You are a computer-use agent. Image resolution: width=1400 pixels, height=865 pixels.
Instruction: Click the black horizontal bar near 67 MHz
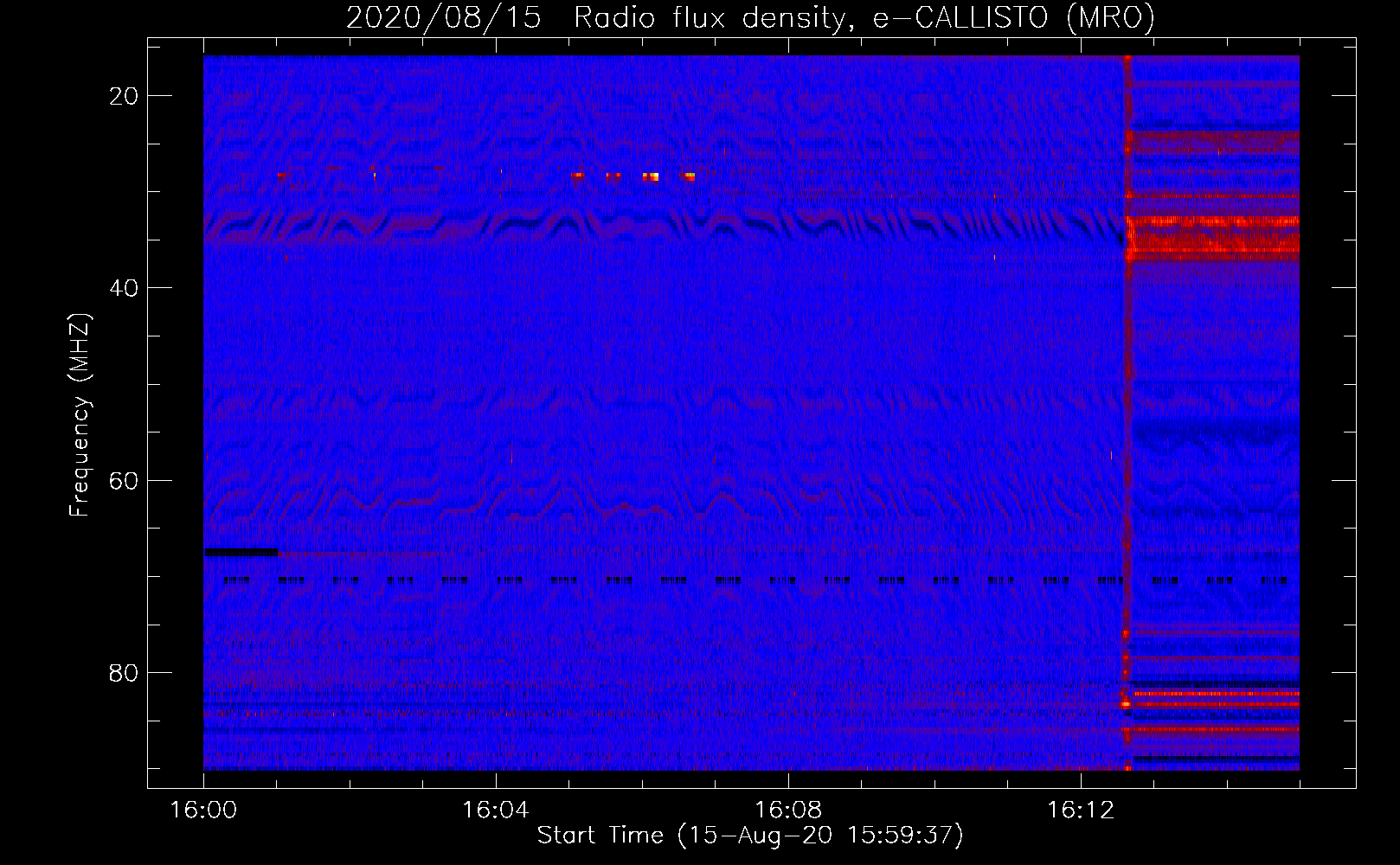(x=241, y=551)
